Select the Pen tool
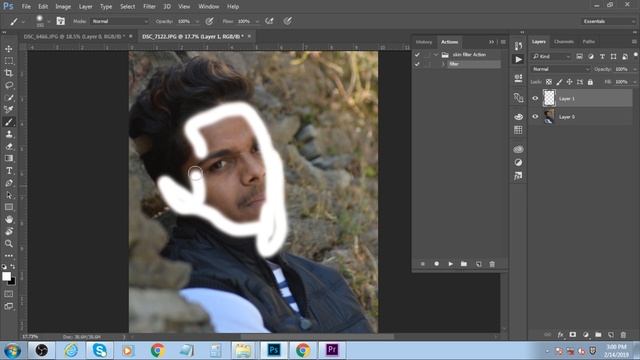This screenshot has height=360, width=640. 9,183
